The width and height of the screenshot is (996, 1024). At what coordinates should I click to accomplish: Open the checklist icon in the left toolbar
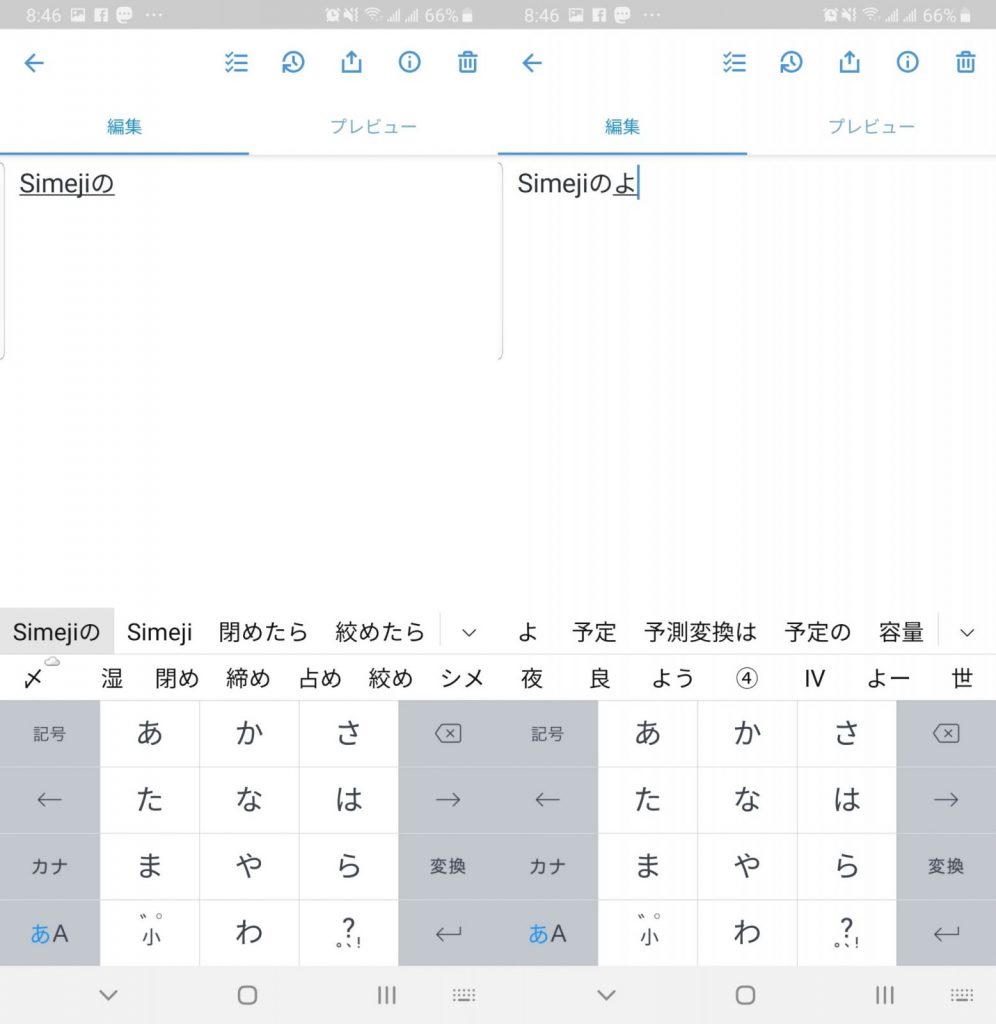tap(236, 63)
